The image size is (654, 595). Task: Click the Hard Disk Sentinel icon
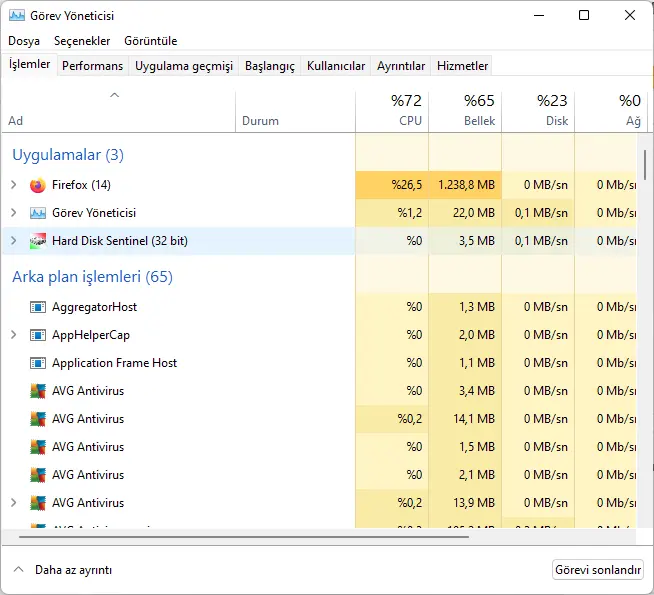38,241
